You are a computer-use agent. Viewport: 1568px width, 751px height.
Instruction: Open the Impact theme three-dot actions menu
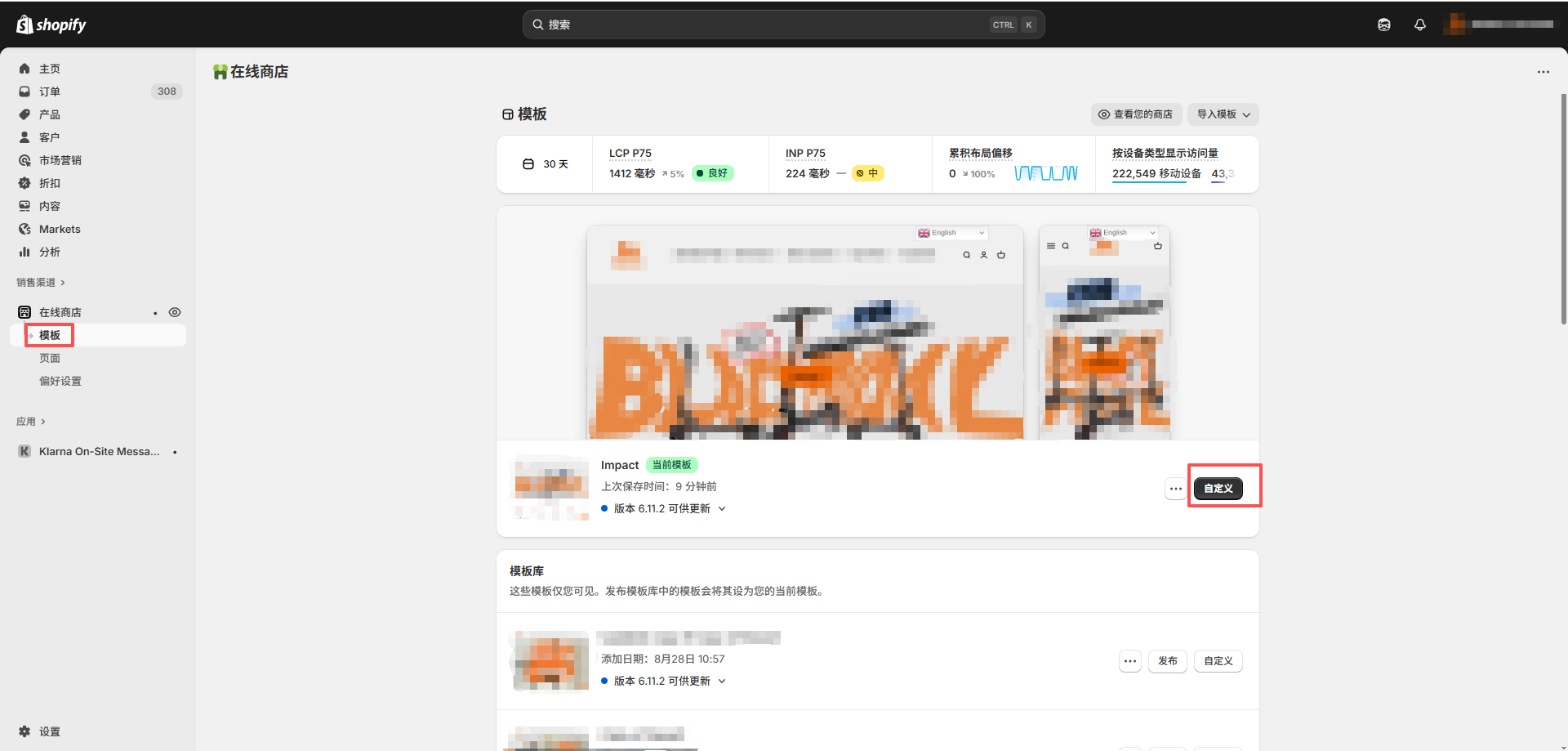click(1175, 489)
